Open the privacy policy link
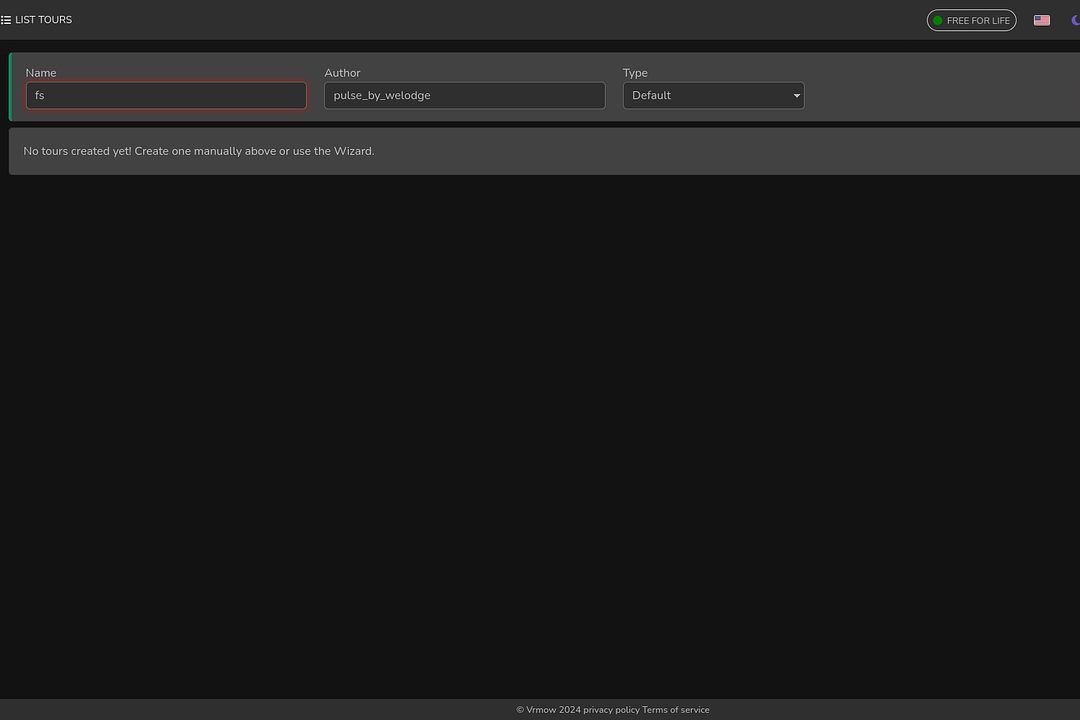This screenshot has width=1080, height=720. pos(611,710)
